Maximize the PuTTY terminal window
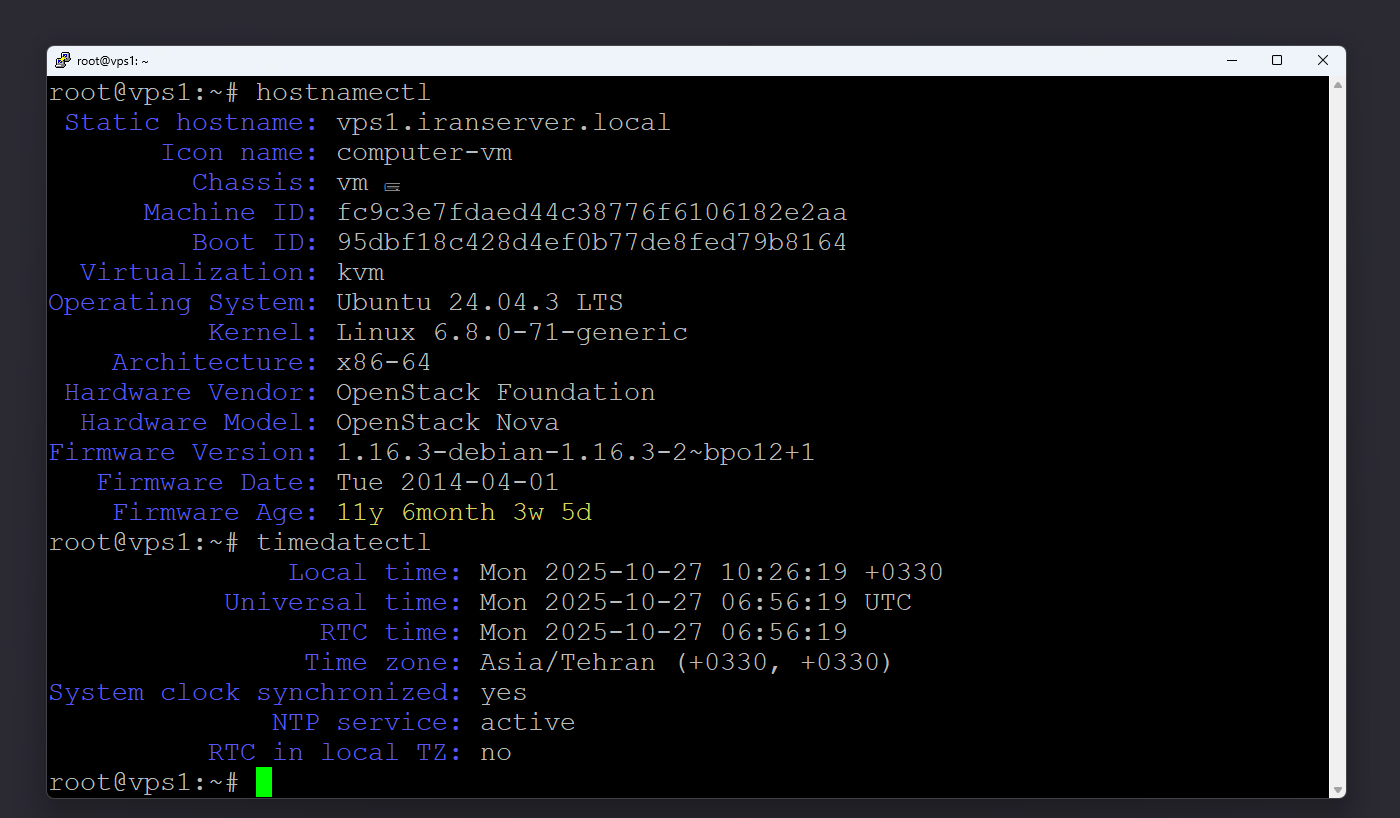This screenshot has height=818, width=1400. coord(1277,61)
